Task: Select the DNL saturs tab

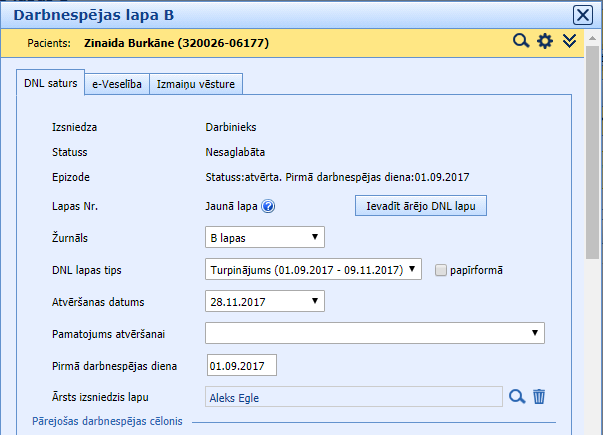Action: (50, 84)
